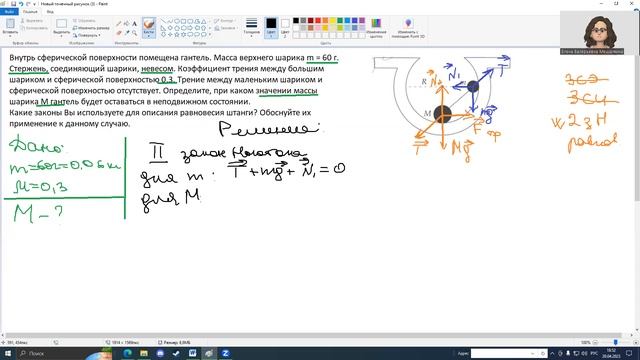Open Edit with Paint 3D

click(x=408, y=28)
